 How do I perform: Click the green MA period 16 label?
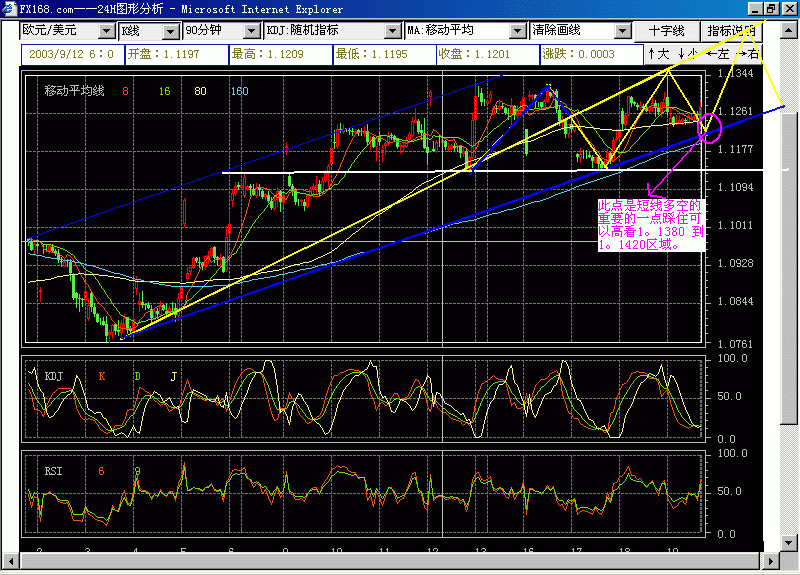point(164,91)
